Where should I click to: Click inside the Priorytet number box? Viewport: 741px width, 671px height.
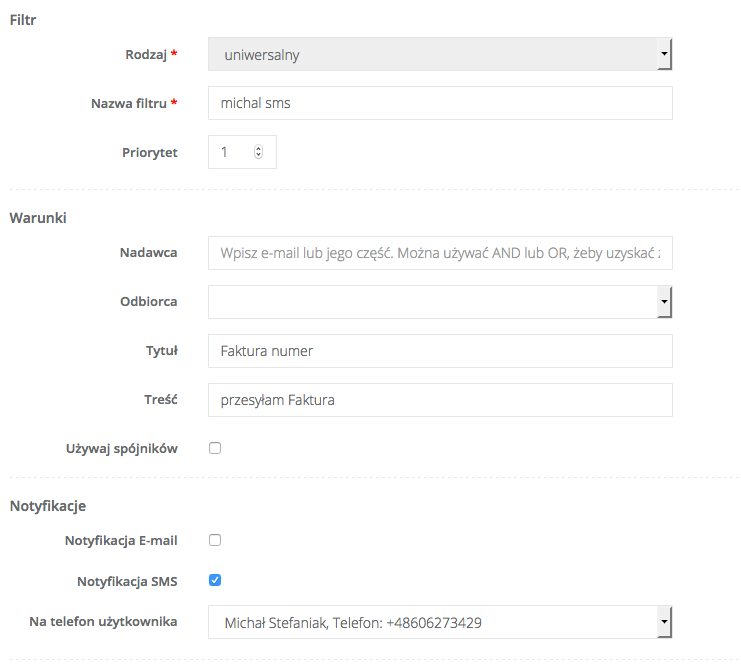pos(232,152)
